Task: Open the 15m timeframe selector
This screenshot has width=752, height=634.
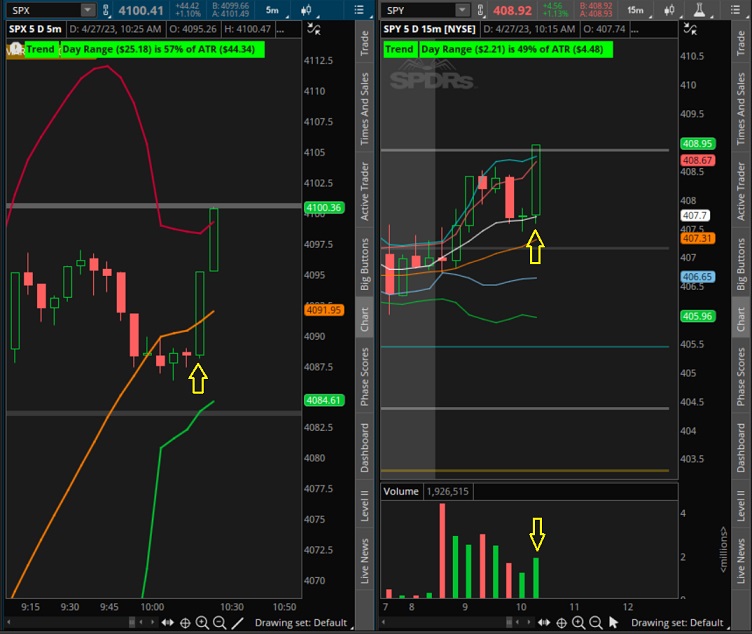Action: tap(636, 10)
